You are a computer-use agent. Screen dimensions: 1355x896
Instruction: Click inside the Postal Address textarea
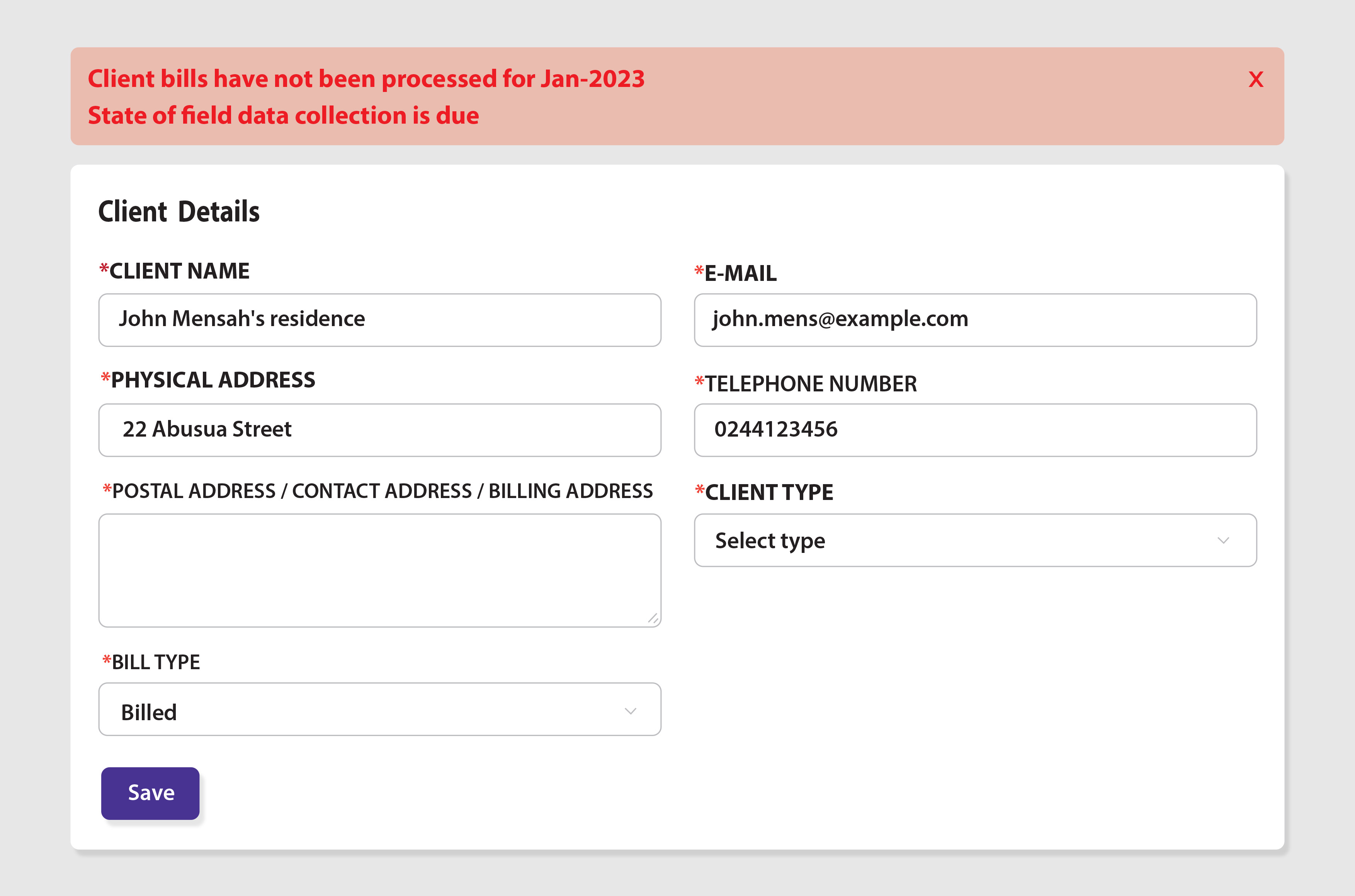379,570
